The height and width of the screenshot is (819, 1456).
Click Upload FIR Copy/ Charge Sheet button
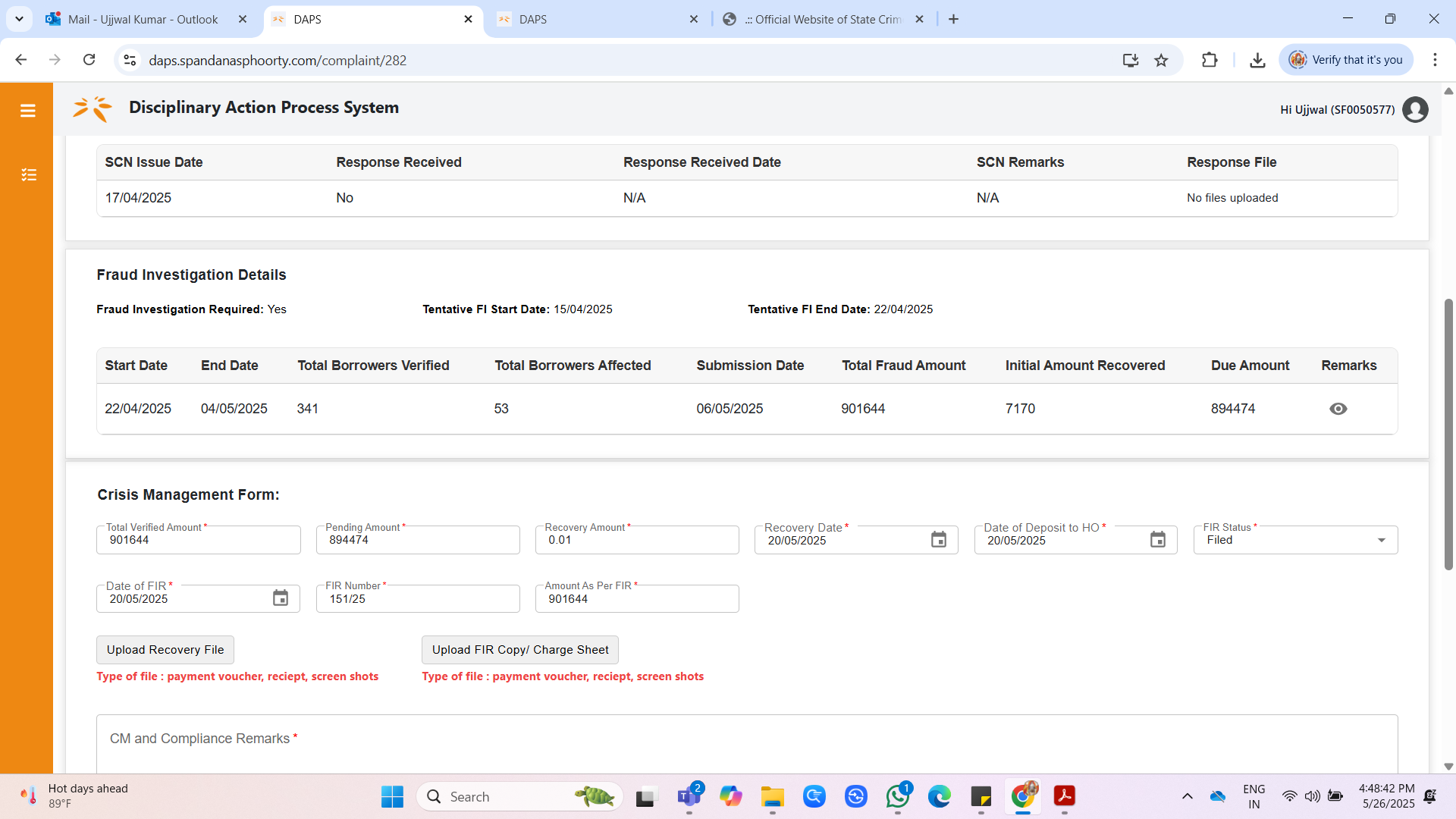[520, 650]
